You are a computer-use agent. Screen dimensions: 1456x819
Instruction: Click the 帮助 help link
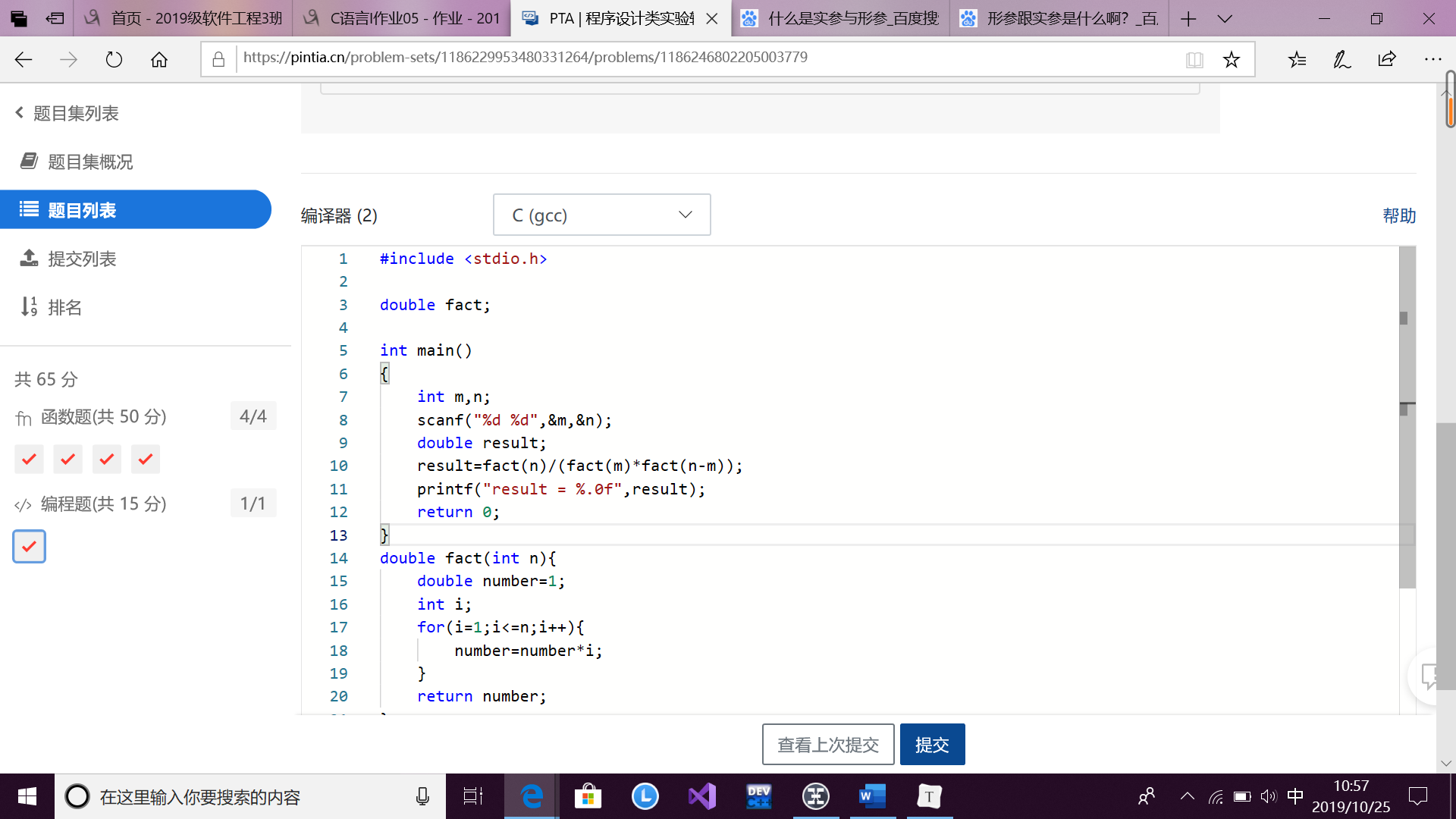[x=1399, y=215]
